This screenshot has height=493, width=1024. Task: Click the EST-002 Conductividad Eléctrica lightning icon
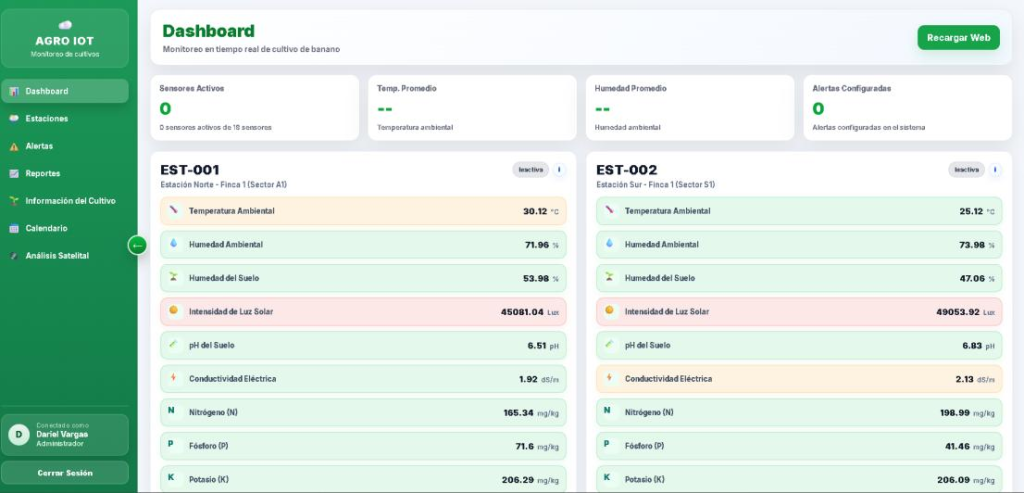click(609, 377)
